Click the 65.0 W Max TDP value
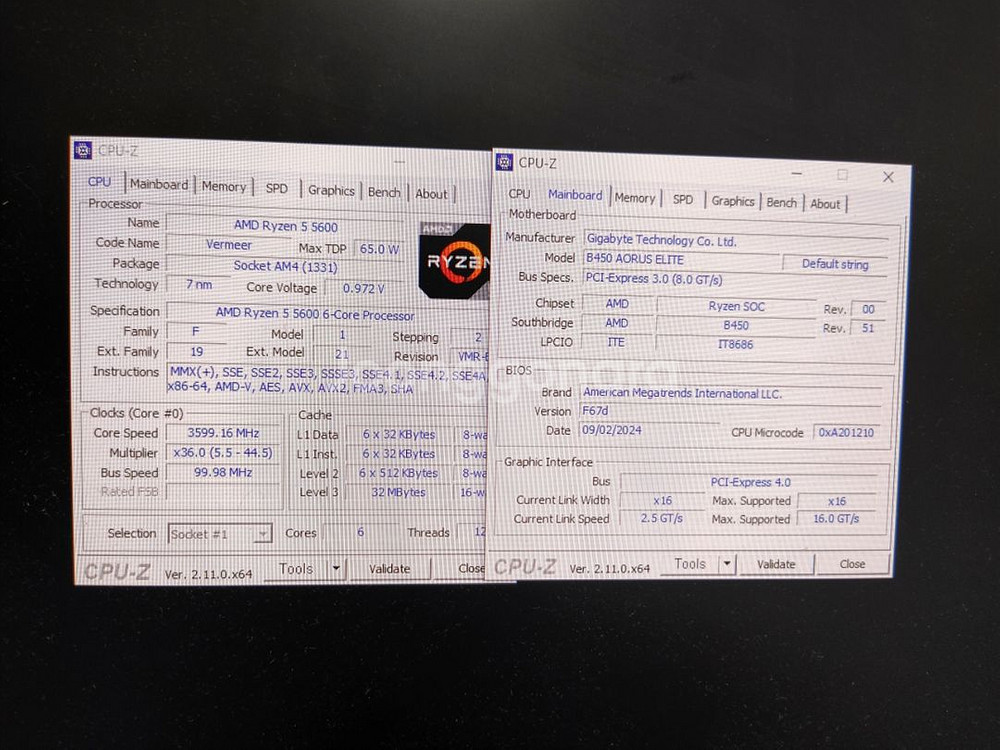This screenshot has width=1000, height=750. 379,249
